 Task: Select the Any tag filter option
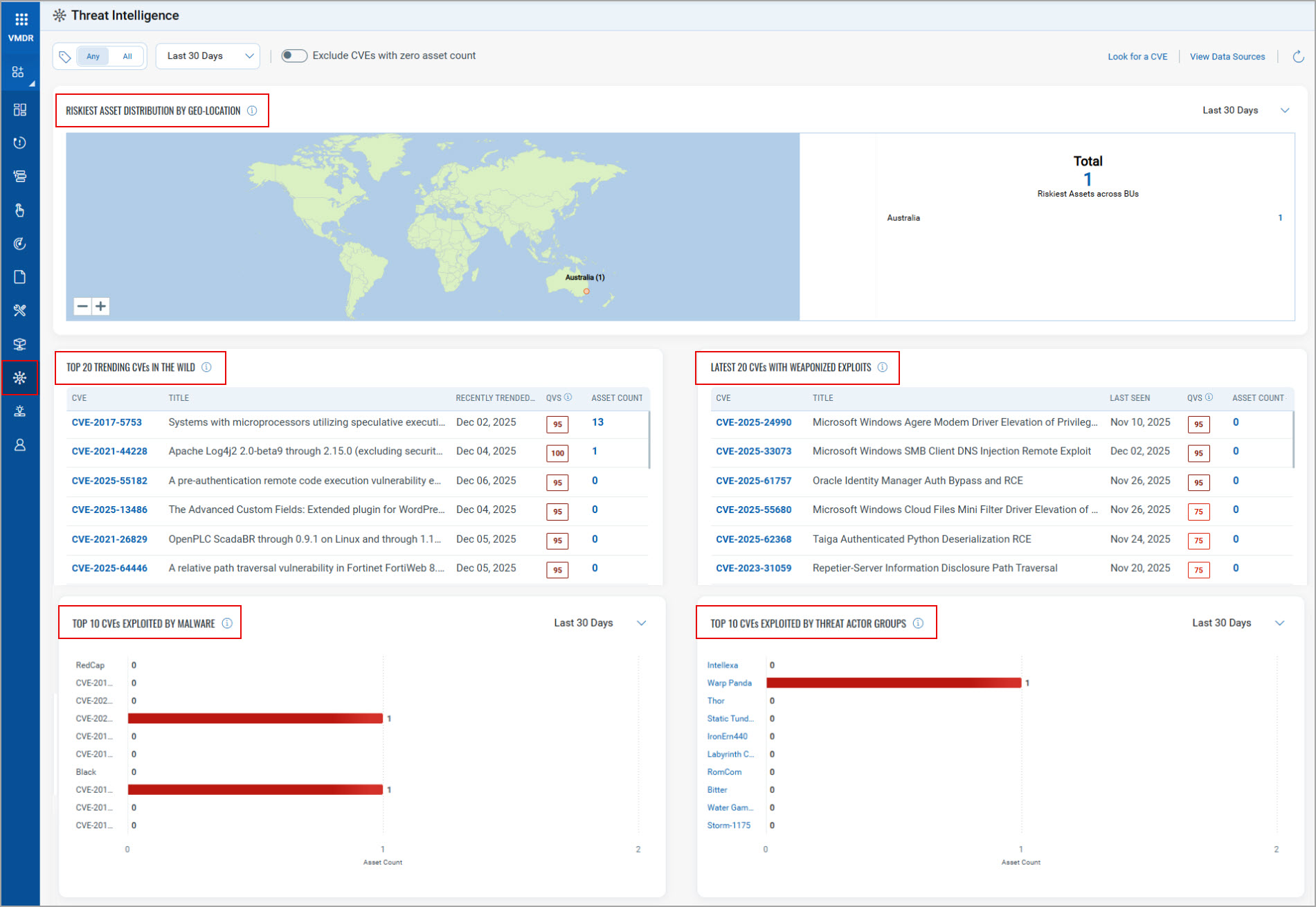point(93,57)
